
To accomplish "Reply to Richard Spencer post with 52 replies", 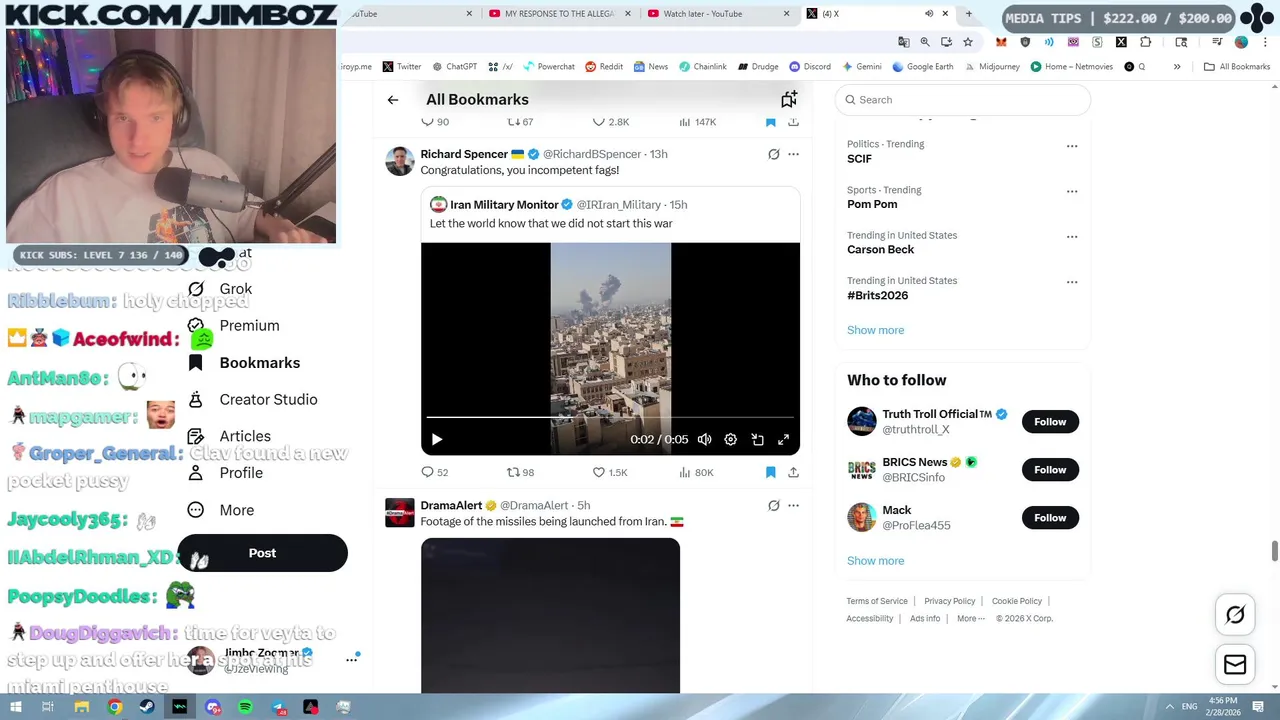I will (435, 472).
